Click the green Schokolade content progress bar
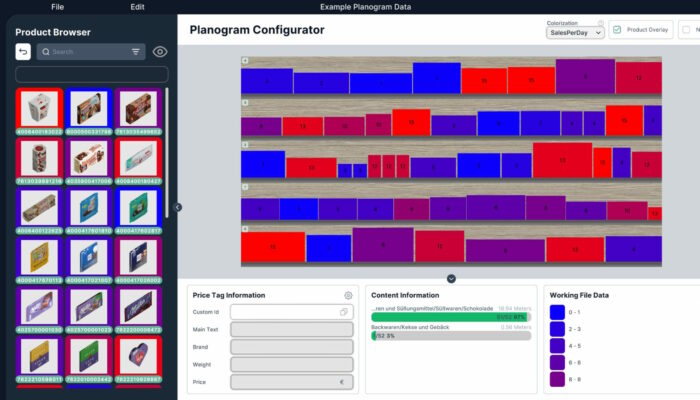This screenshot has width=700, height=400. [x=451, y=317]
